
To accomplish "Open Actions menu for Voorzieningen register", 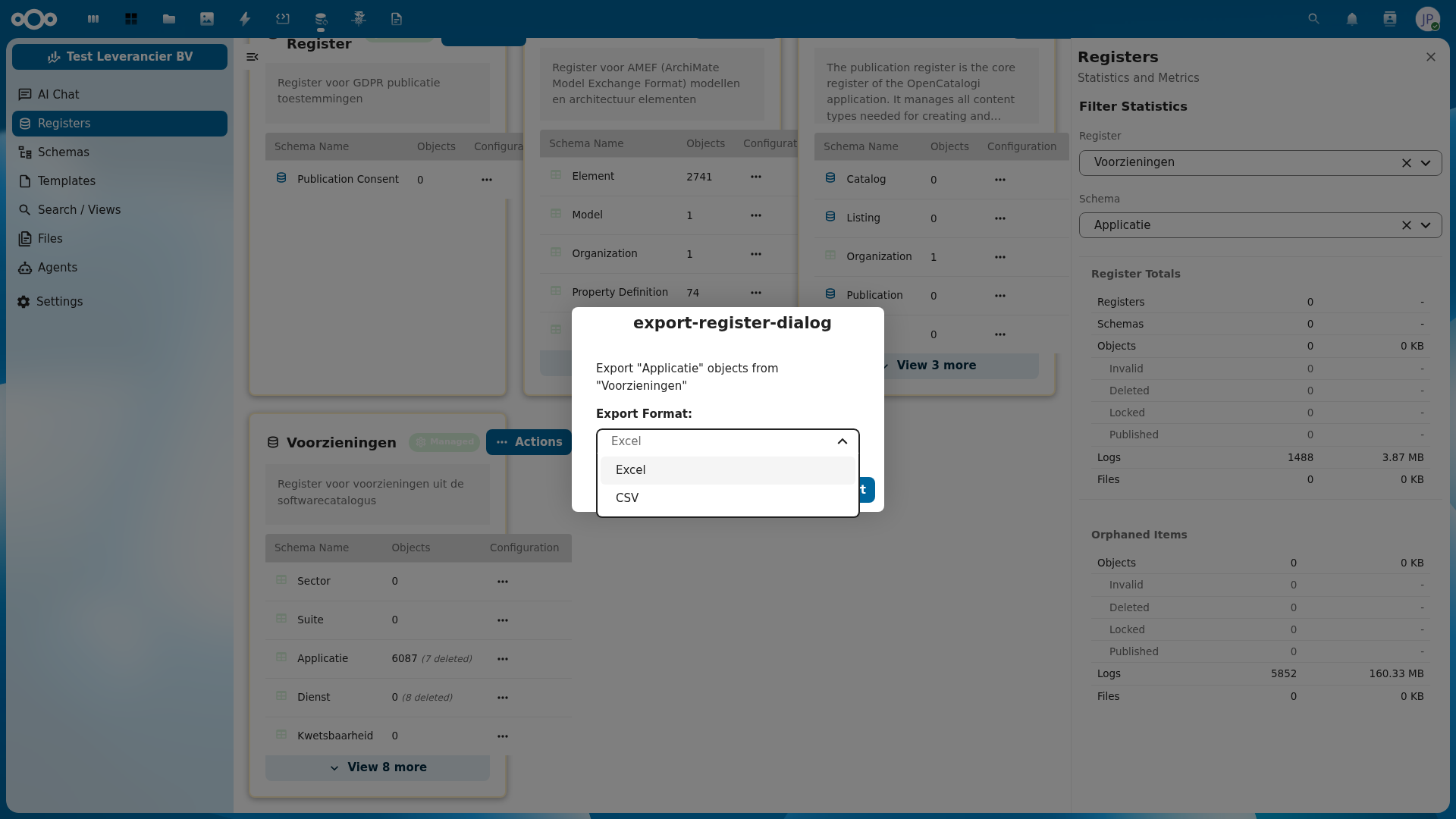I will click(x=529, y=441).
